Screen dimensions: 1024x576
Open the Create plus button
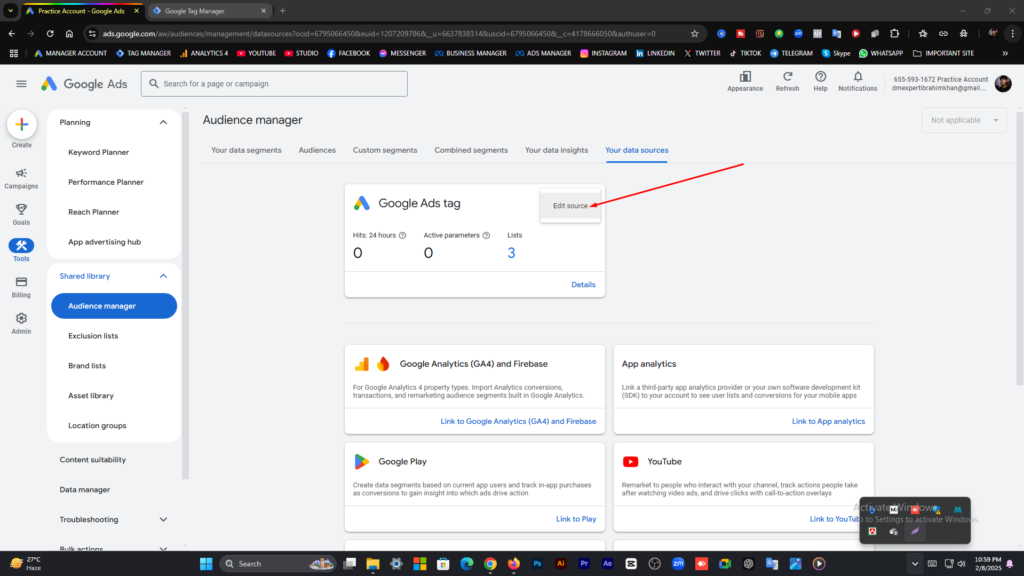(x=22, y=124)
